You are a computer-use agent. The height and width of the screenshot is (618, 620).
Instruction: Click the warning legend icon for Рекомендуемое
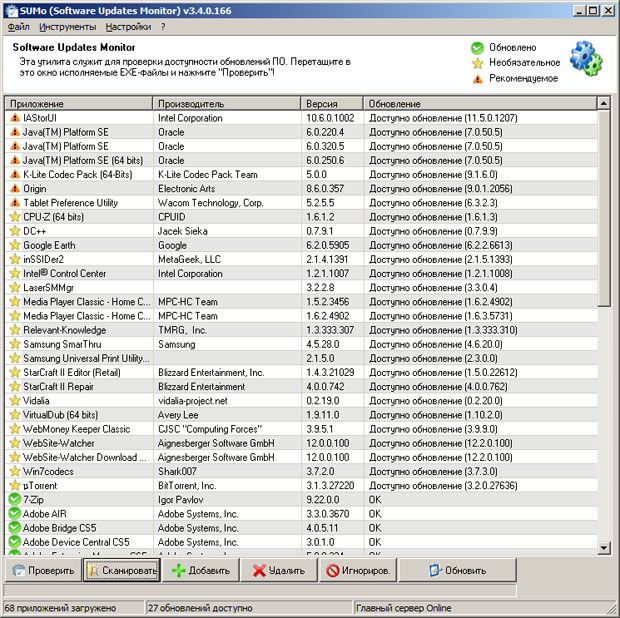478,79
